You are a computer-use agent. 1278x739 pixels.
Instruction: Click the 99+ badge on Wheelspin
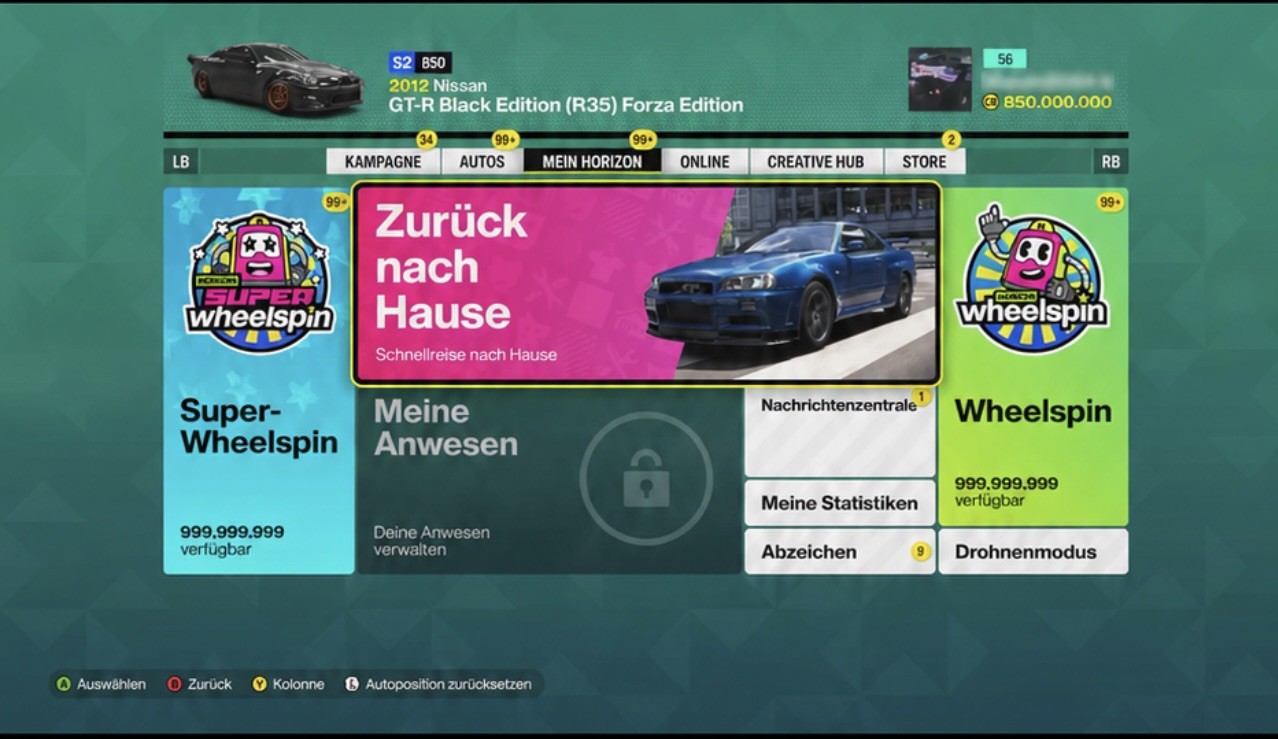pyautogui.click(x=1110, y=202)
